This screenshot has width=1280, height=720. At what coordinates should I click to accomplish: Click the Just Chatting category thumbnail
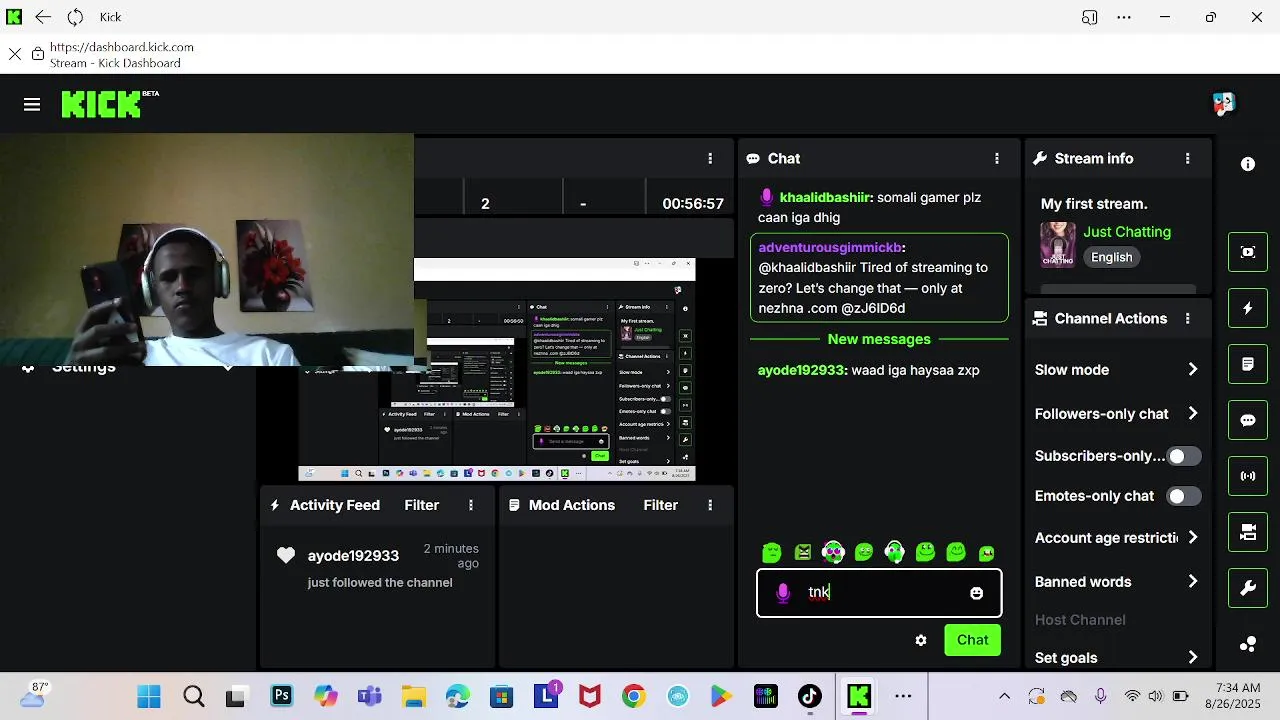tap(1058, 245)
